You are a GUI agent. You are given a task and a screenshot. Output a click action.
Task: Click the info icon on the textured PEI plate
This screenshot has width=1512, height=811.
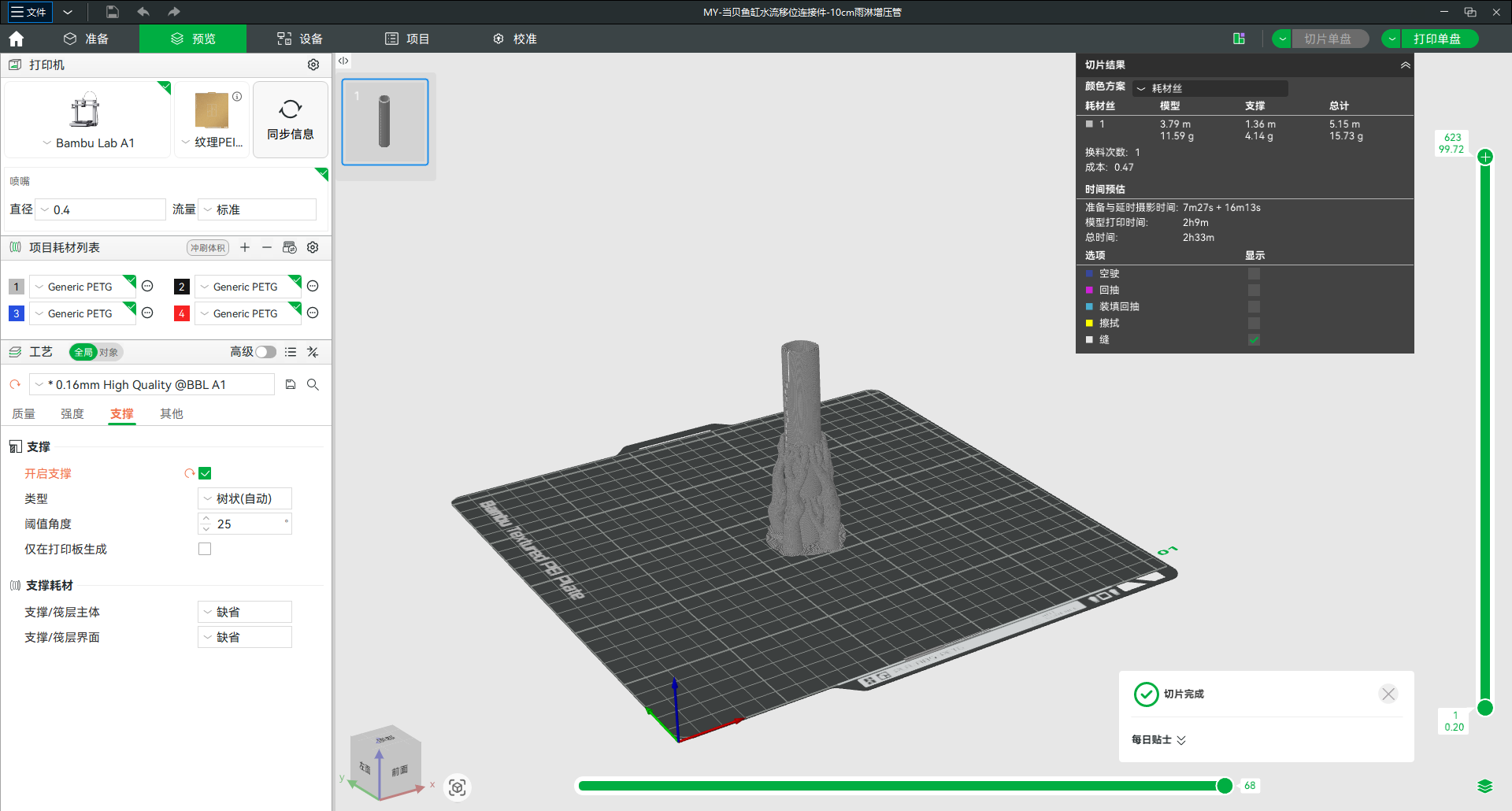237,96
